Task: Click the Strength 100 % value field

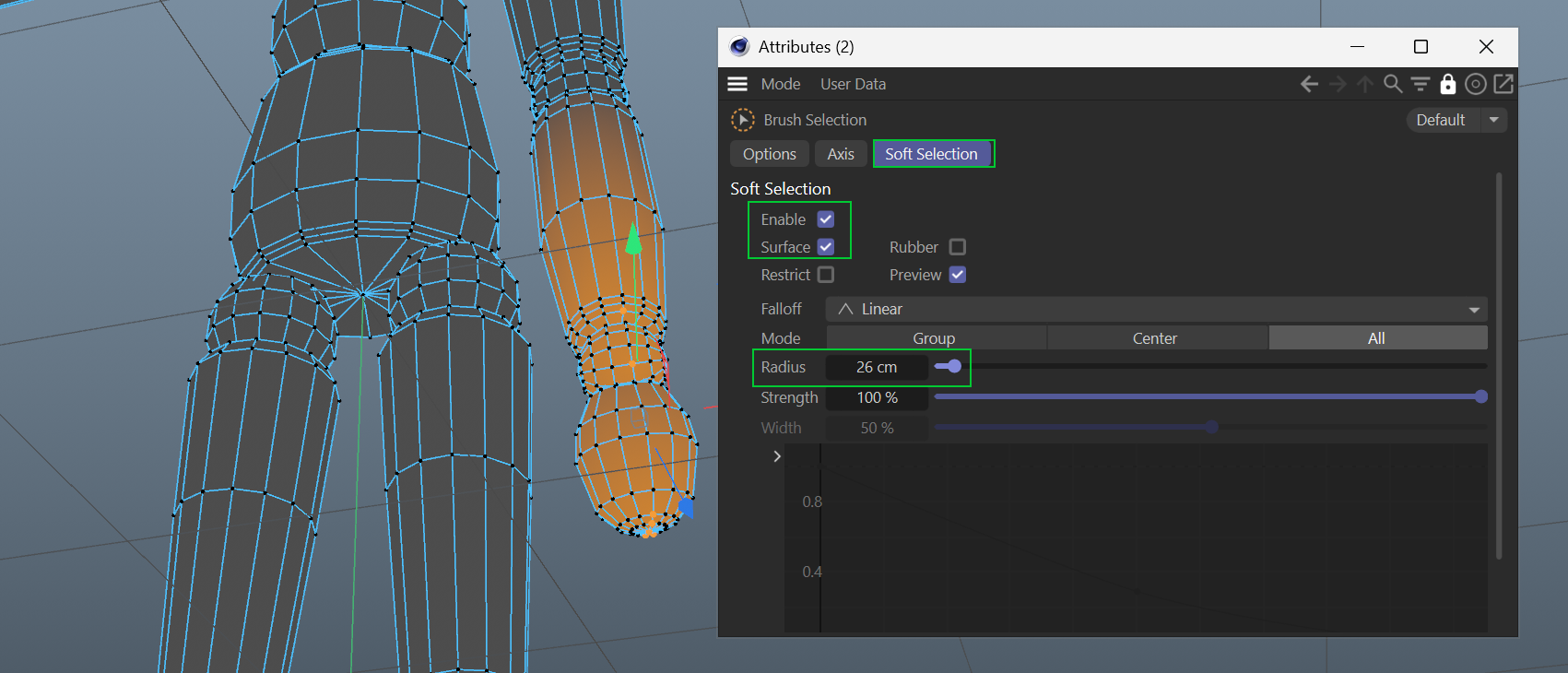Action: point(877,397)
